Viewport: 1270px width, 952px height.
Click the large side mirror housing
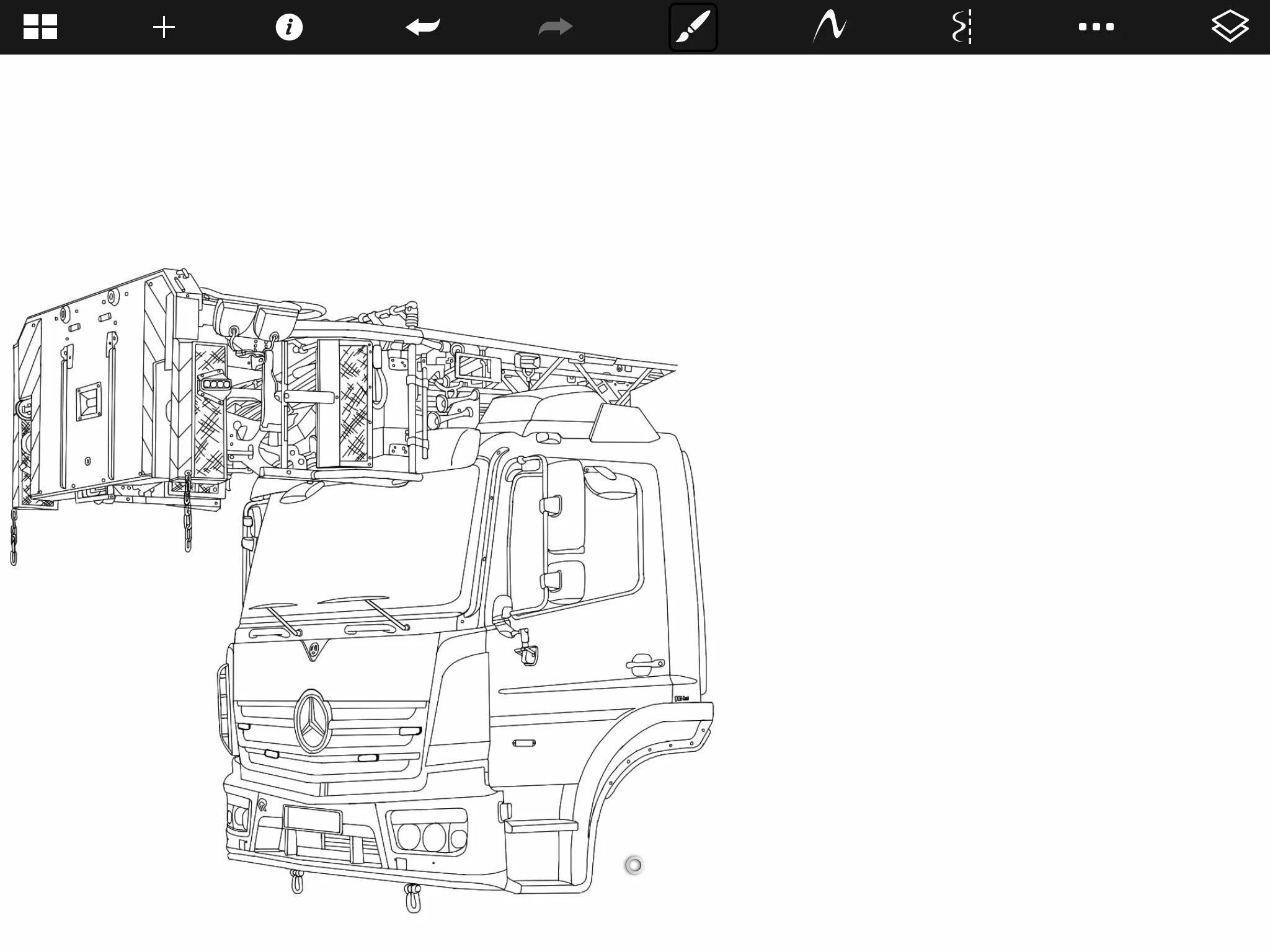[566, 505]
